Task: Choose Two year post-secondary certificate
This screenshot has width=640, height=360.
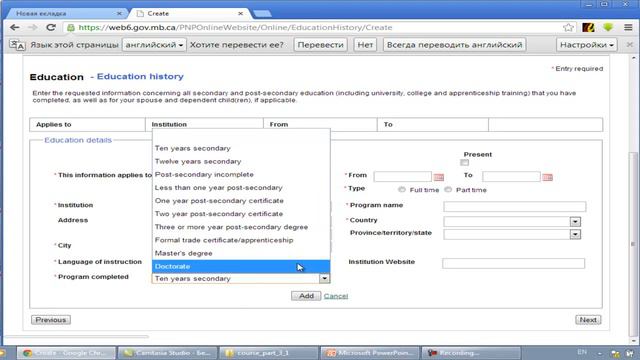Action: point(241,214)
